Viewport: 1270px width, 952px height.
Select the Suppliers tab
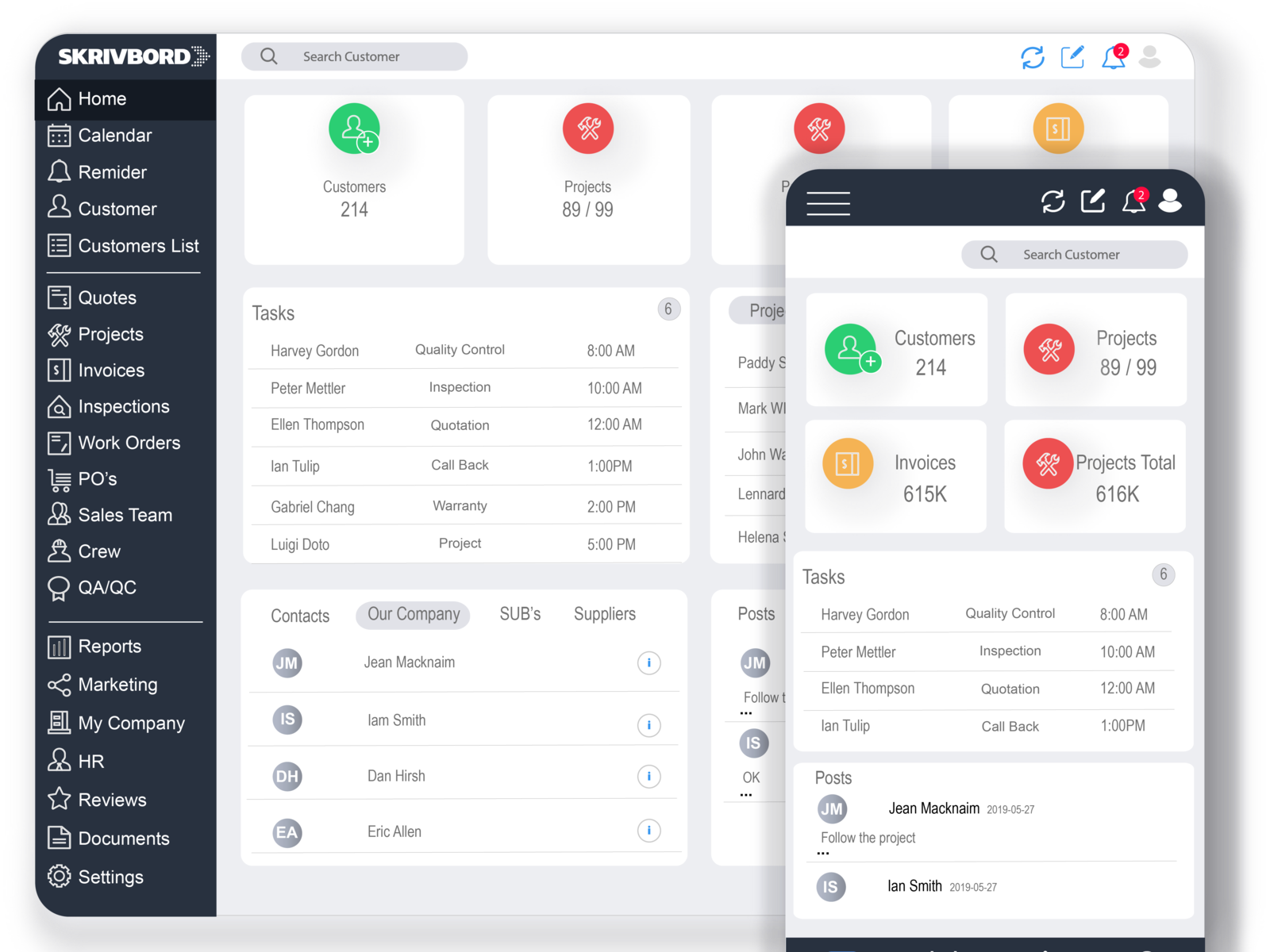pos(605,613)
